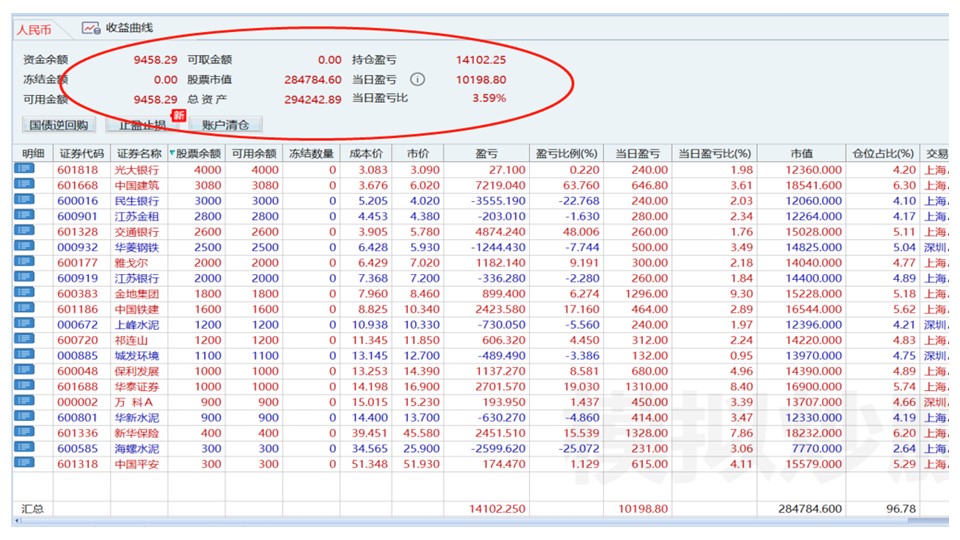960x540 pixels.
Task: Click the 当日盈亏 info circle icon
Action: pos(418,79)
